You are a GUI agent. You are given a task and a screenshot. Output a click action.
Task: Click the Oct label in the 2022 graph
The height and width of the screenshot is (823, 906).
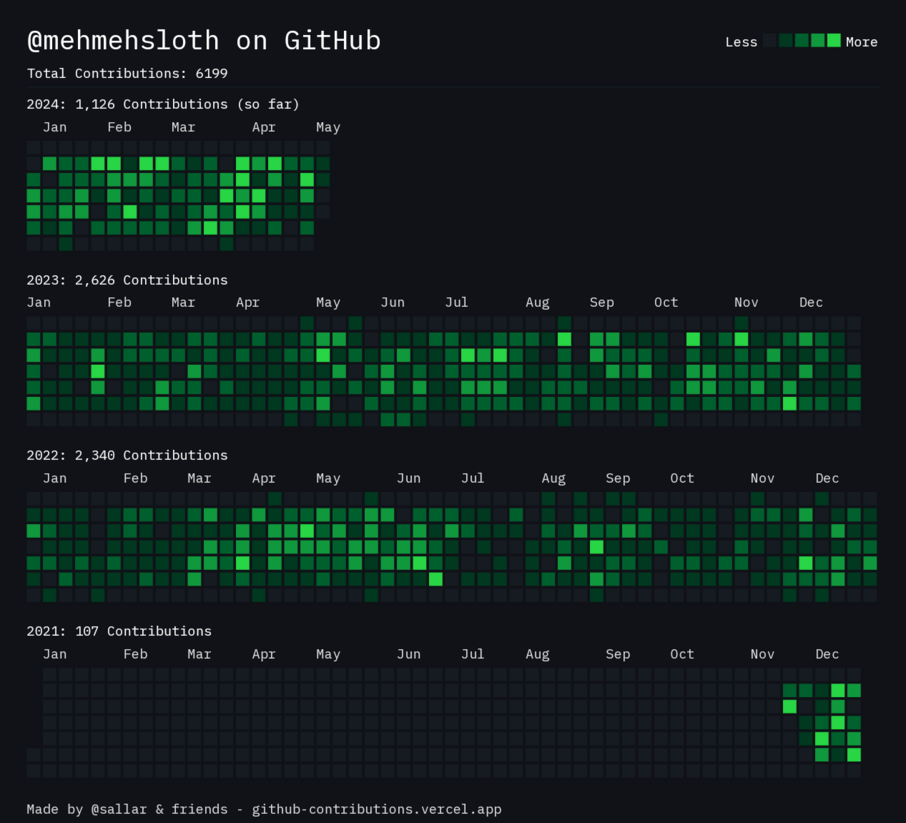[682, 478]
